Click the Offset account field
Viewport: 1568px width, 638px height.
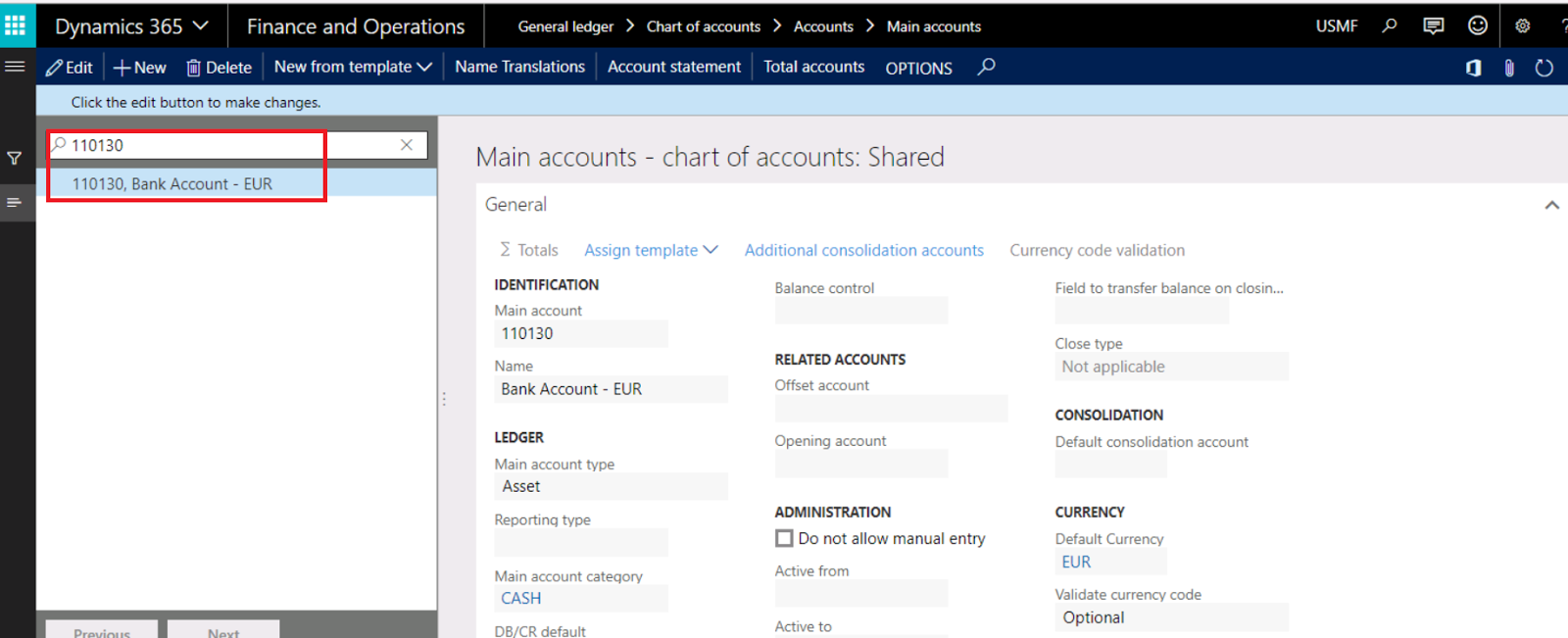891,409
